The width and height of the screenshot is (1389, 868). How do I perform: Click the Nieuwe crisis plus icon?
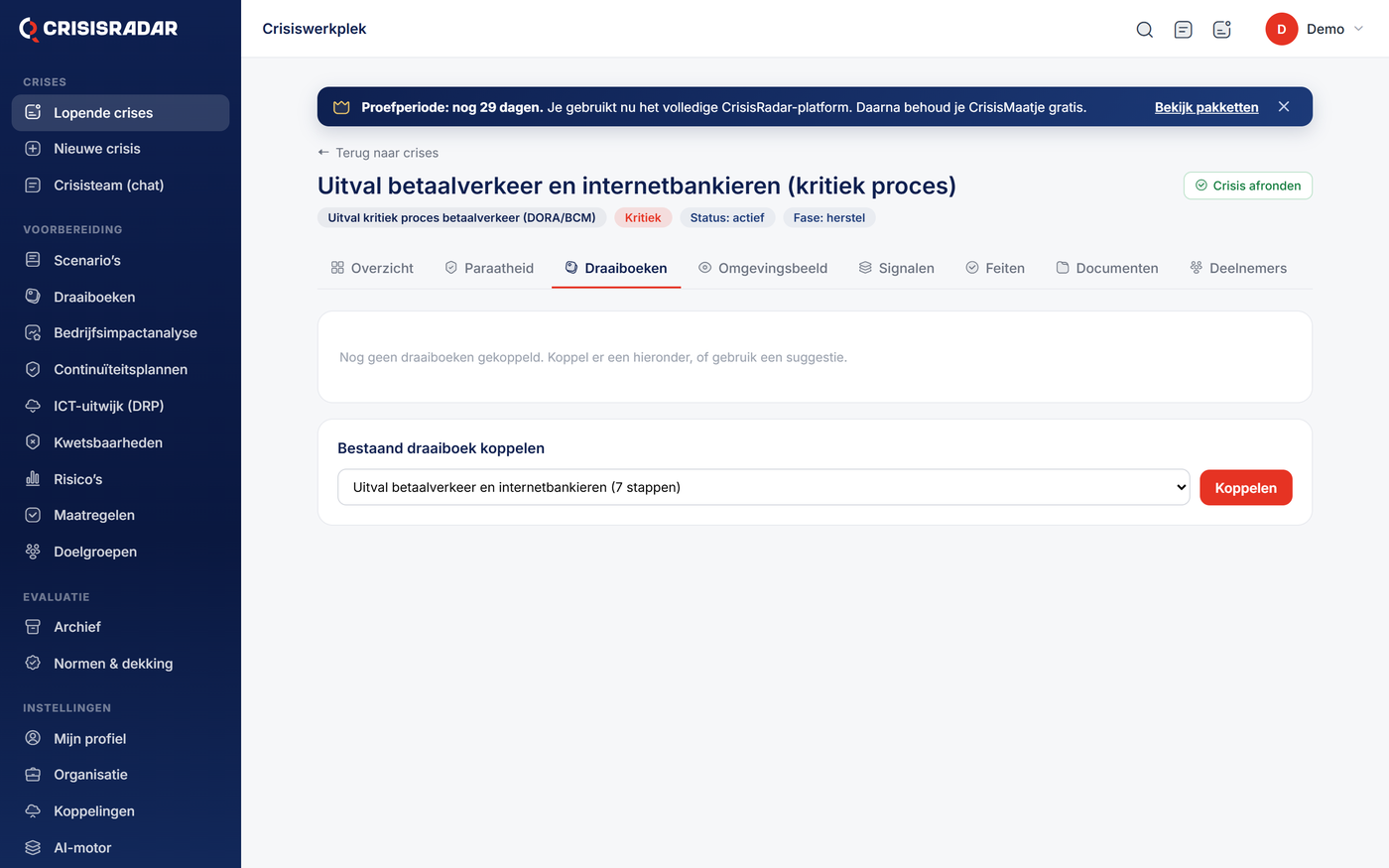click(33, 149)
